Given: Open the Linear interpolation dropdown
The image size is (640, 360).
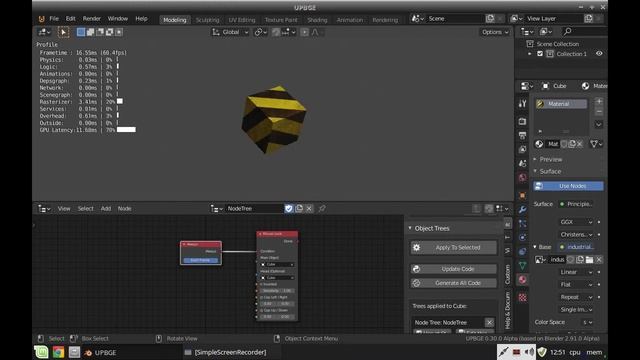Looking at the screenshot, I should (x=576, y=272).
